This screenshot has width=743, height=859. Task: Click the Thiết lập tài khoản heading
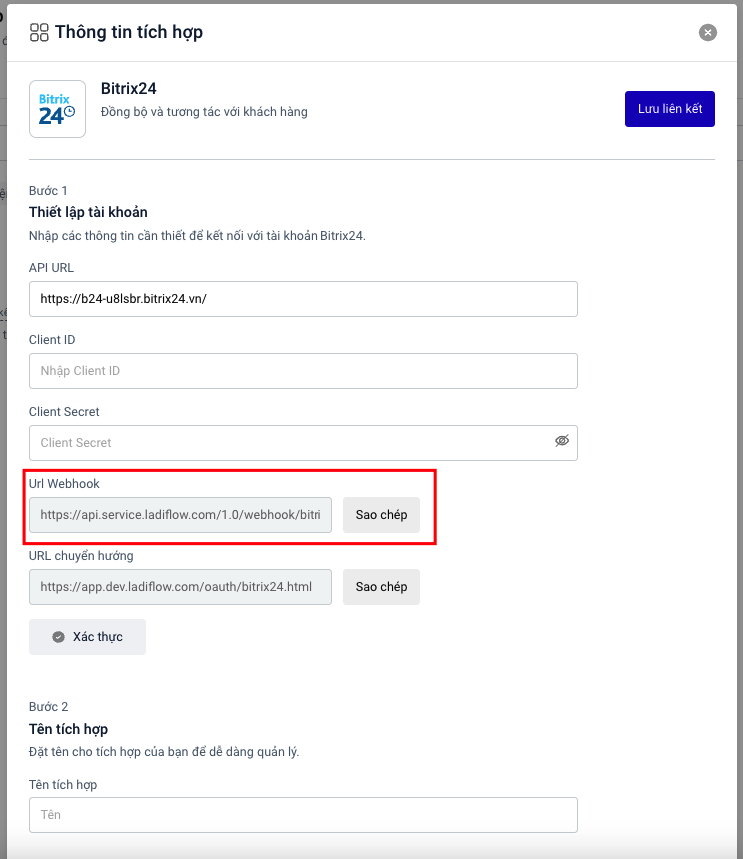click(x=88, y=212)
